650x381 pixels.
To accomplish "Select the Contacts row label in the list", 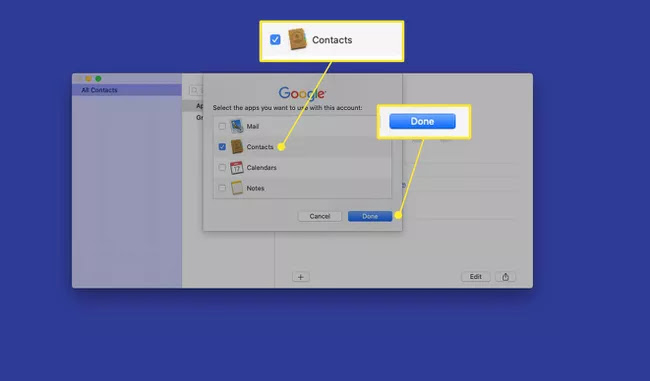I will pyautogui.click(x=260, y=147).
